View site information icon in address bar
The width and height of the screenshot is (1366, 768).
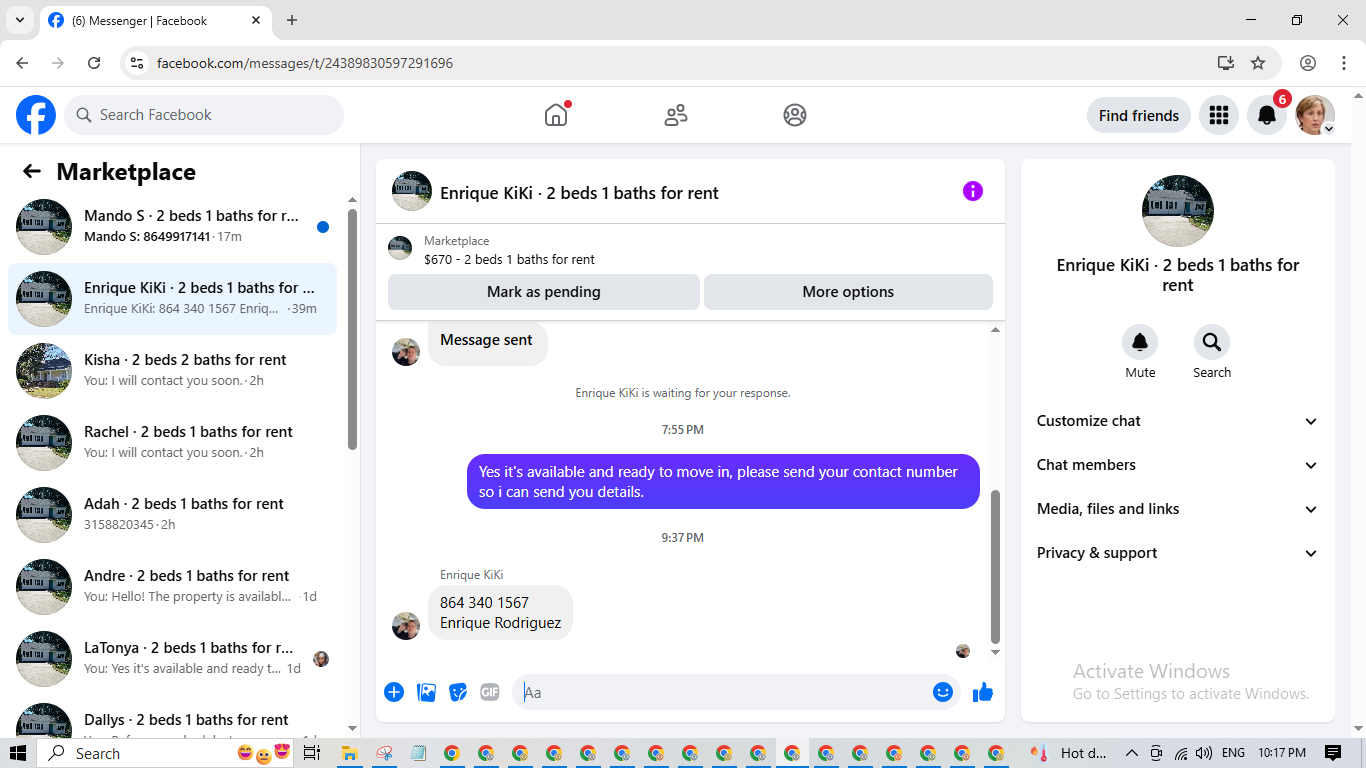[x=138, y=63]
